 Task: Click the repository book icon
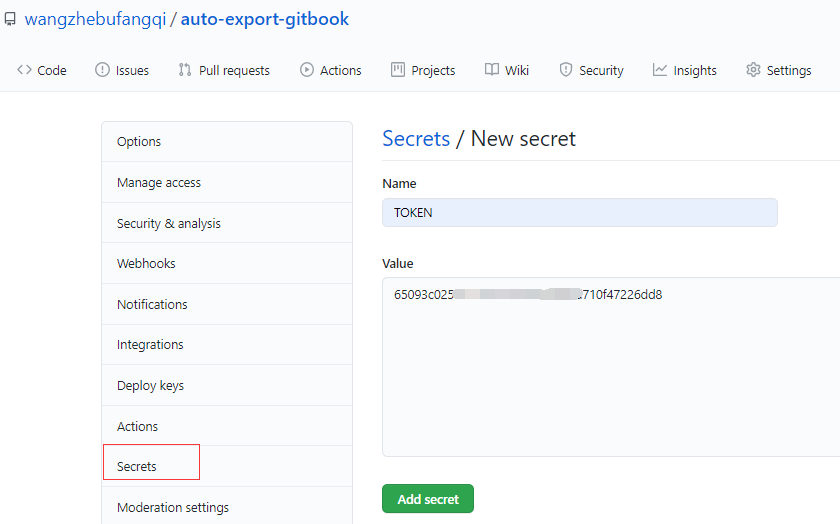[x=10, y=20]
